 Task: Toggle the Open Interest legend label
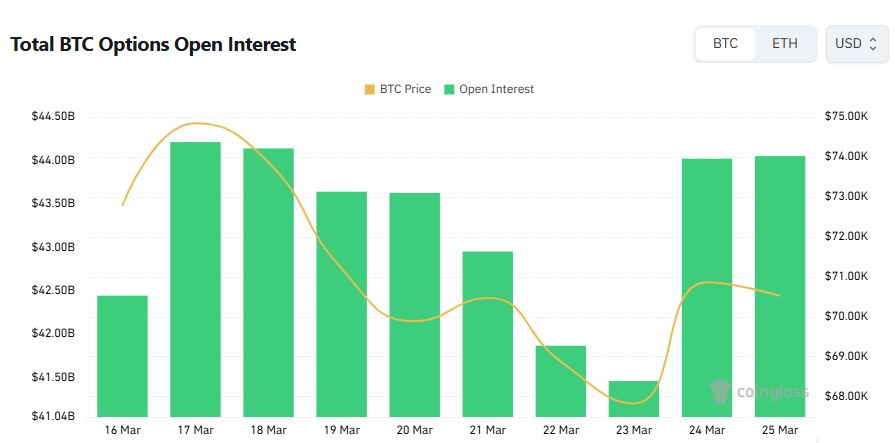pyautogui.click(x=496, y=89)
